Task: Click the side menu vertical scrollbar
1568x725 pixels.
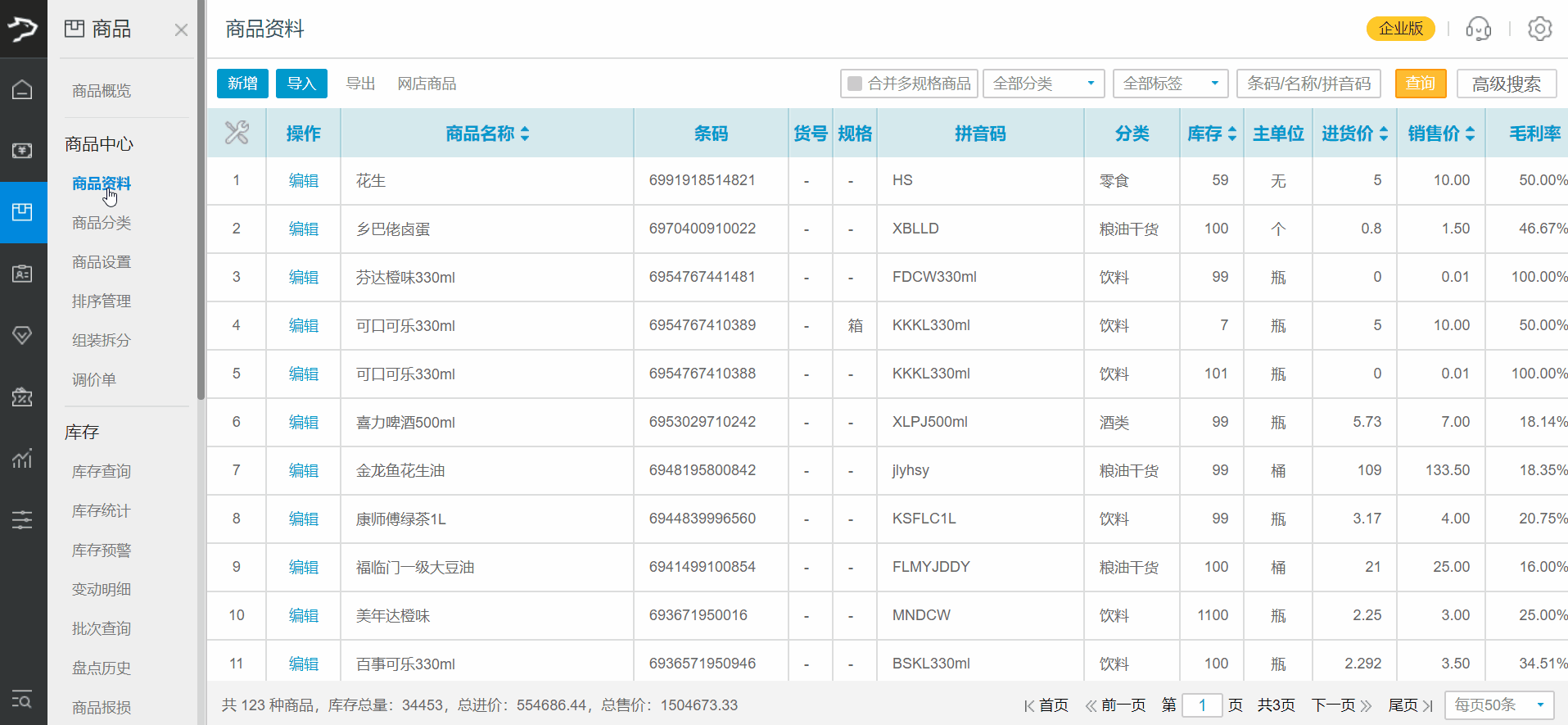Action: 201,201
